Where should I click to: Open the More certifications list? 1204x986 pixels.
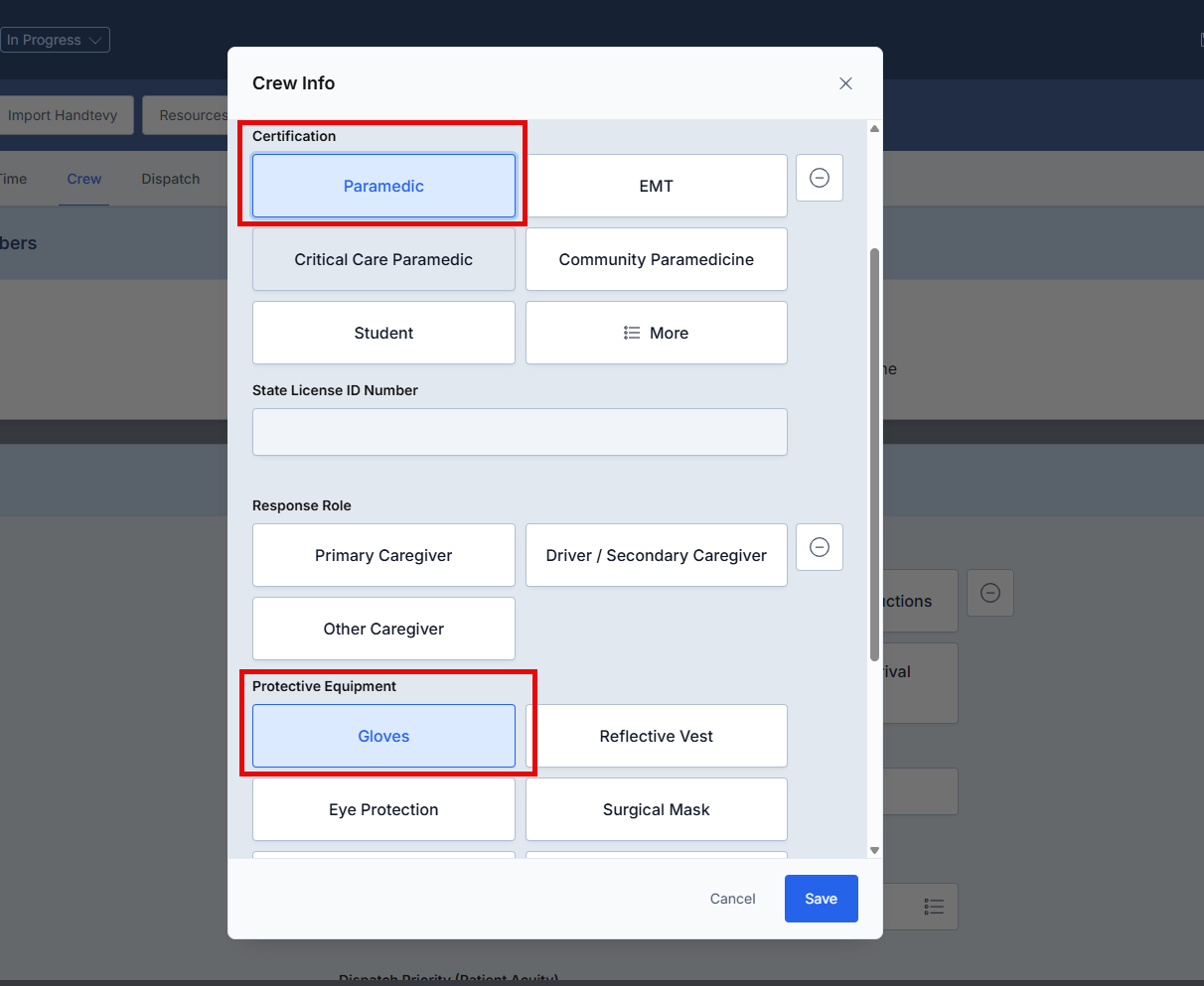click(x=656, y=333)
